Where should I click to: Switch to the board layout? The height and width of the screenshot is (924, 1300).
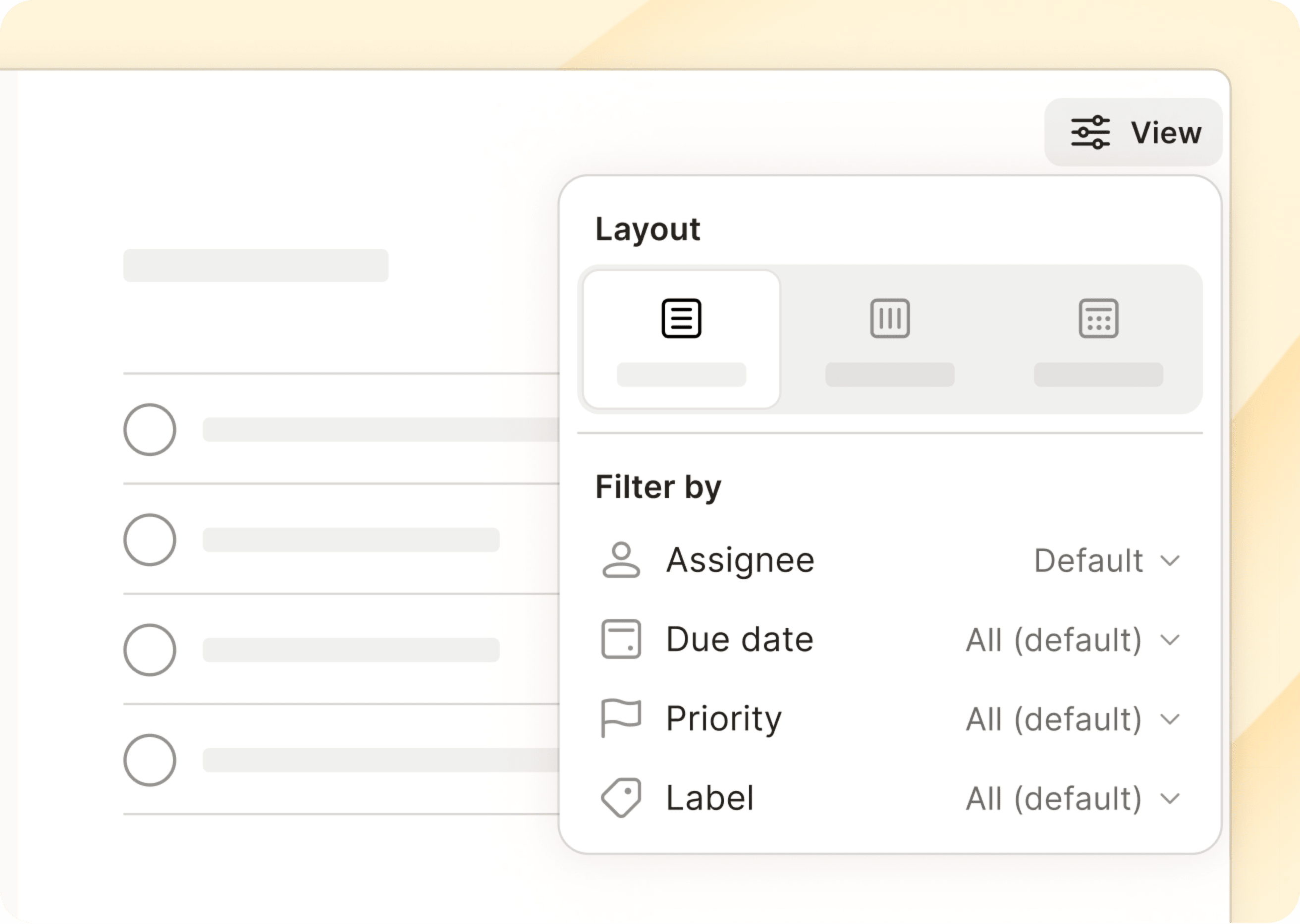[x=889, y=319]
